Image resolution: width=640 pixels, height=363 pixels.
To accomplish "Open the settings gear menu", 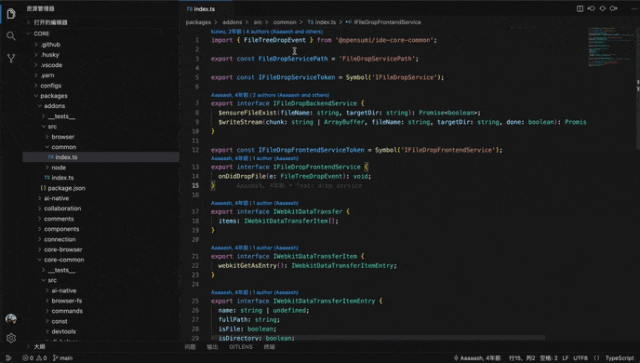I will point(11,338).
